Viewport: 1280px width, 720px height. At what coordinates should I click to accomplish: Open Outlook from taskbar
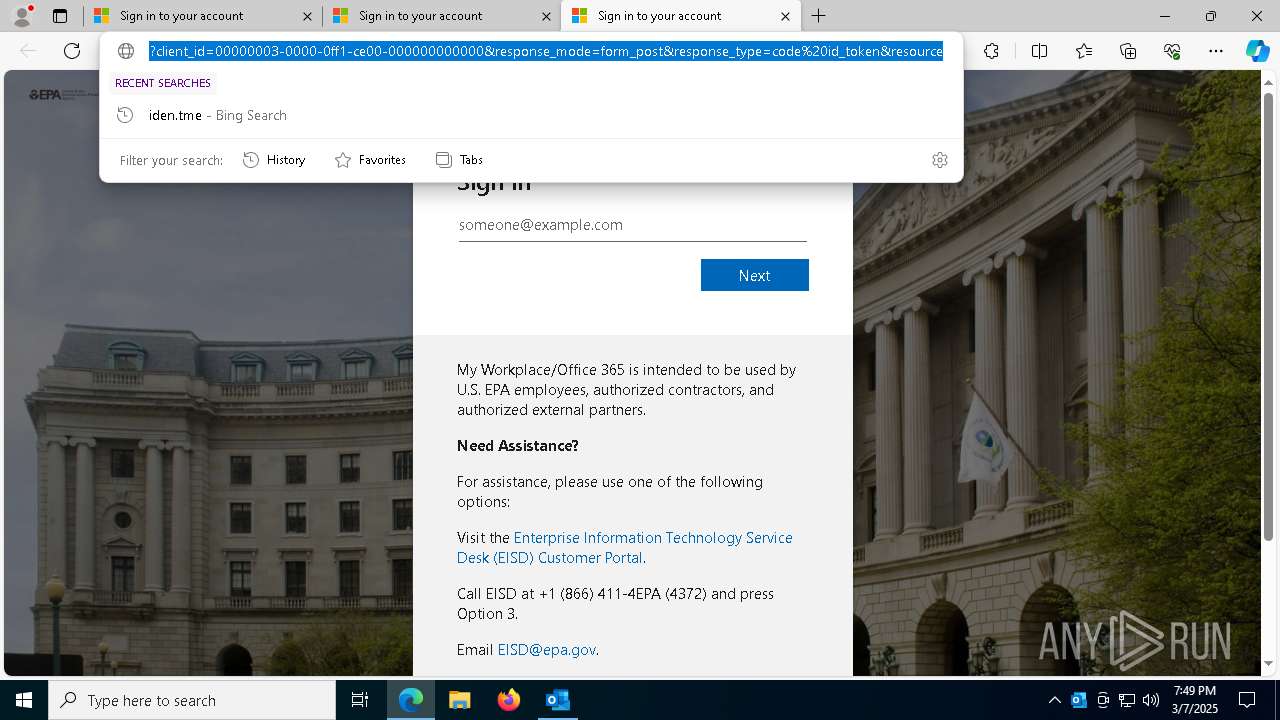tap(558, 700)
